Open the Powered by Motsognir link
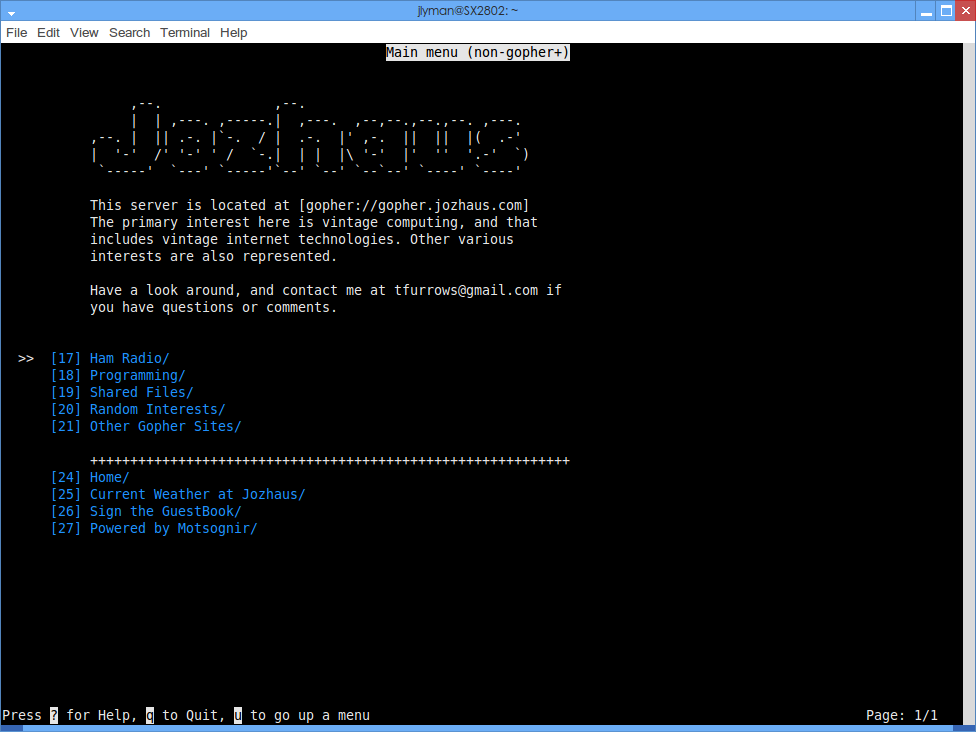 (x=173, y=528)
